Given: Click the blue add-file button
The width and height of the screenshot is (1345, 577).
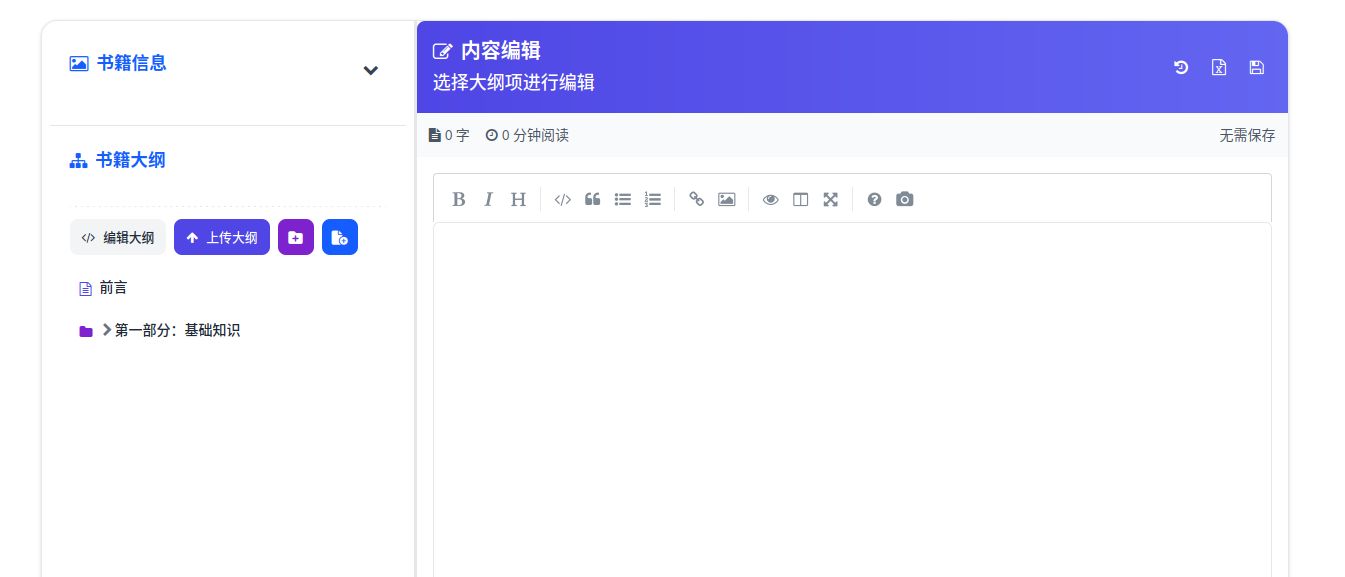Looking at the screenshot, I should tap(340, 237).
